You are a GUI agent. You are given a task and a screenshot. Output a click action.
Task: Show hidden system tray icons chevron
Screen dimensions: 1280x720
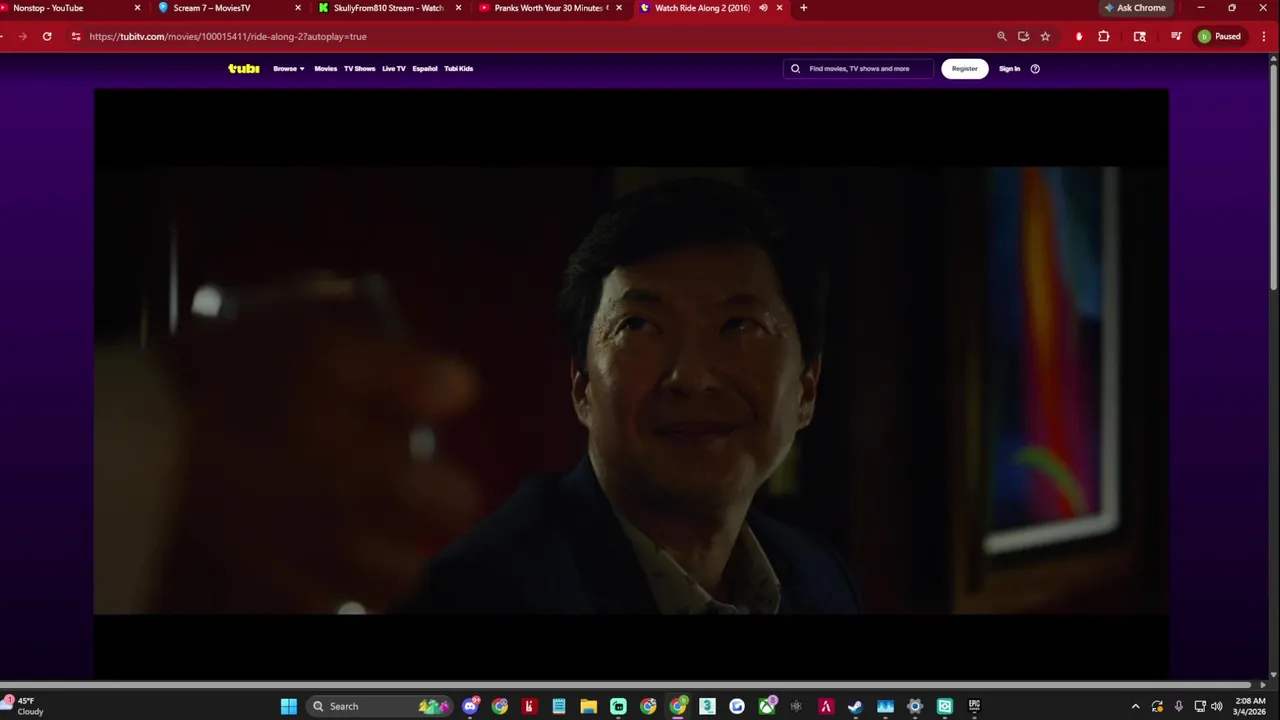coord(1135,706)
